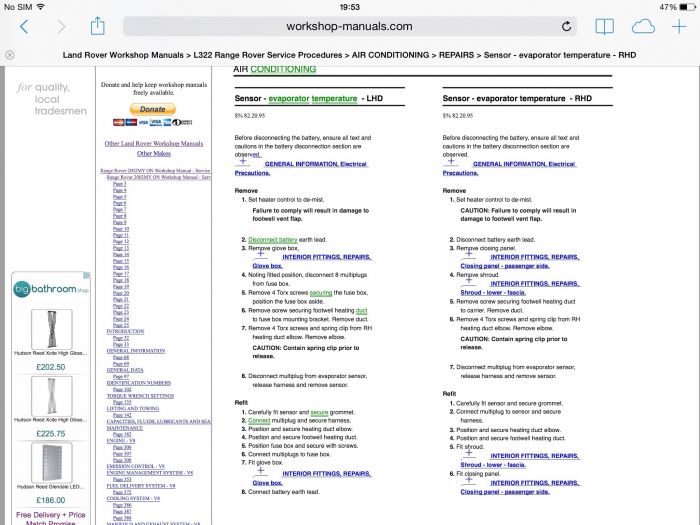Open IDENTIFICATION NUMBERS sidebar link
700x525 pixels.
point(138,383)
